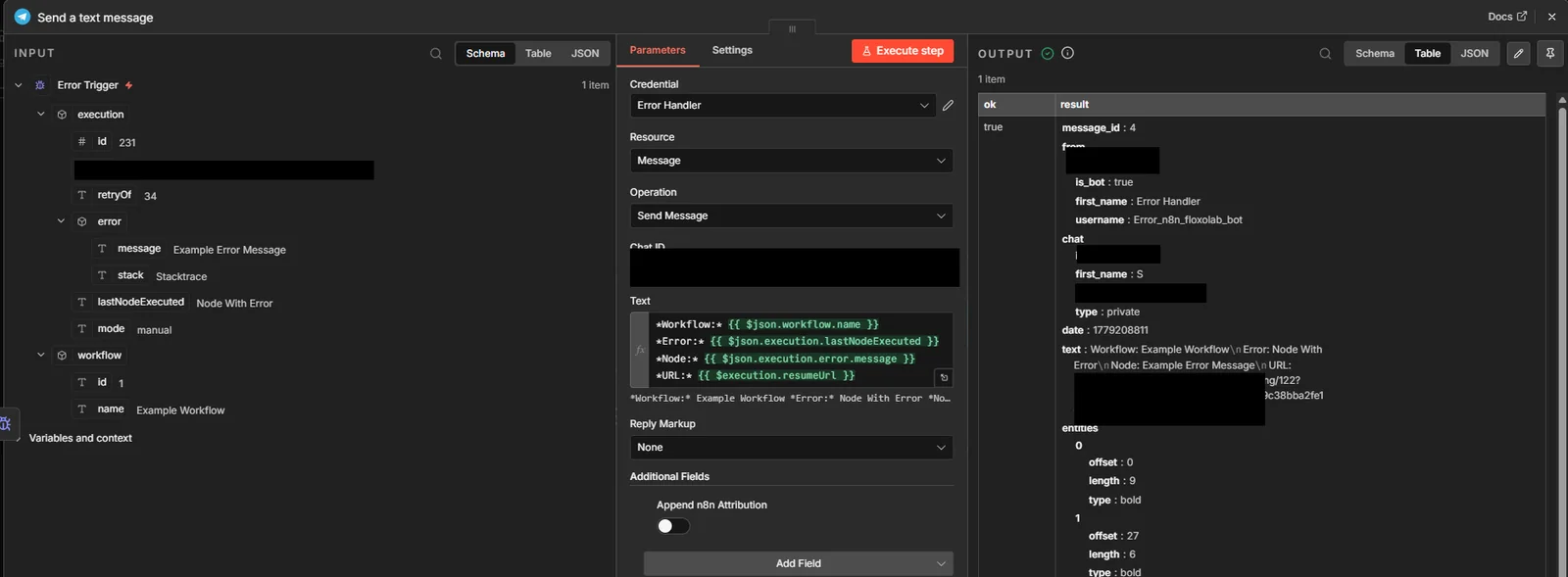Click the workflow object cube icon
The width and height of the screenshot is (1568, 577).
click(x=62, y=356)
